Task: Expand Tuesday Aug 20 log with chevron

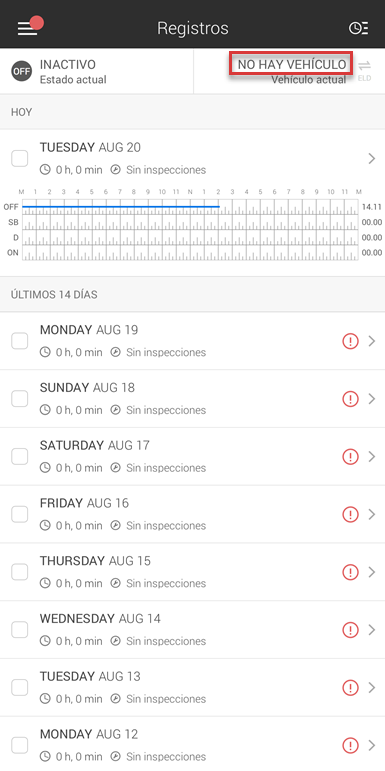Action: point(372,158)
